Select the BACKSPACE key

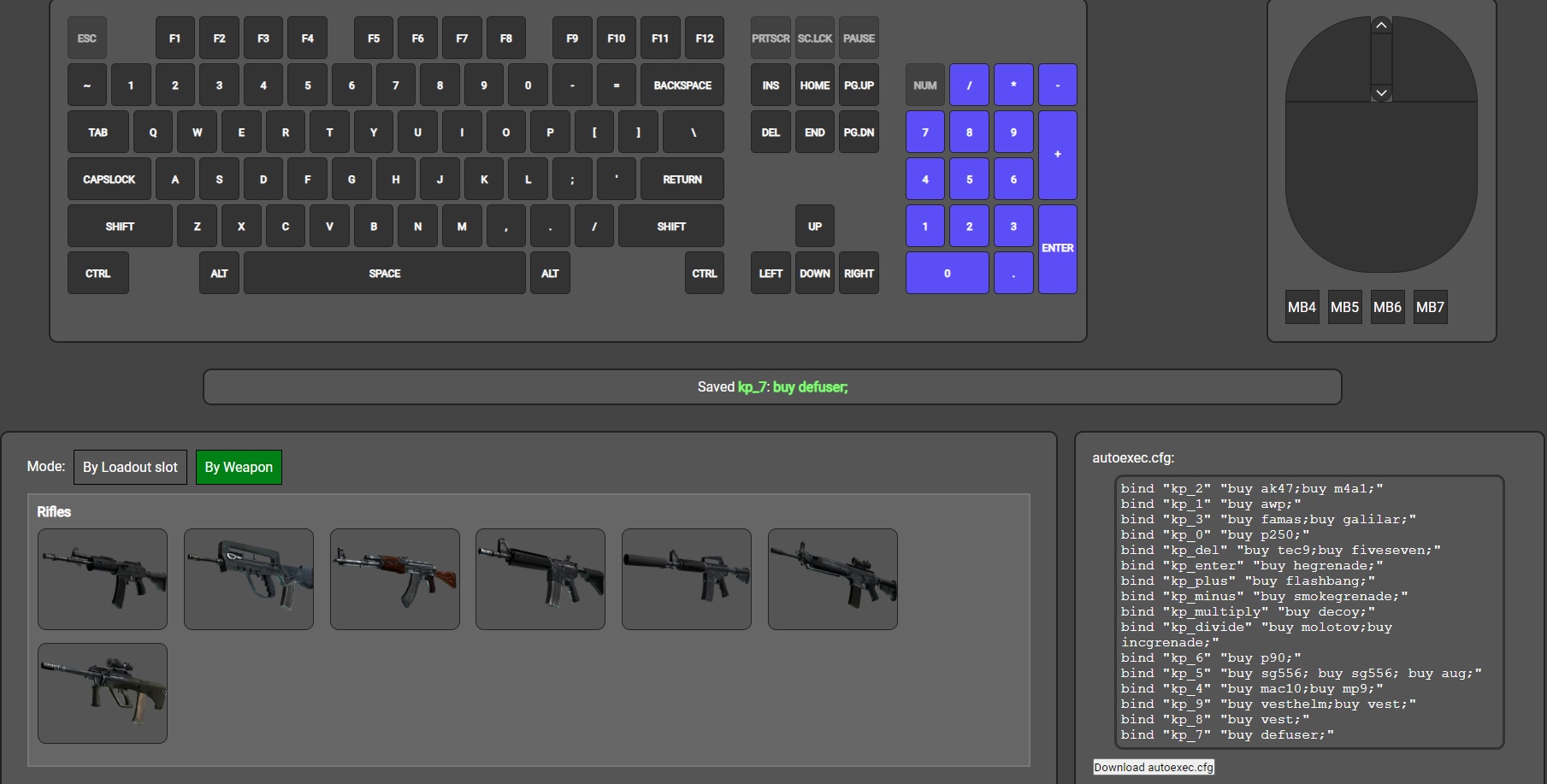682,85
